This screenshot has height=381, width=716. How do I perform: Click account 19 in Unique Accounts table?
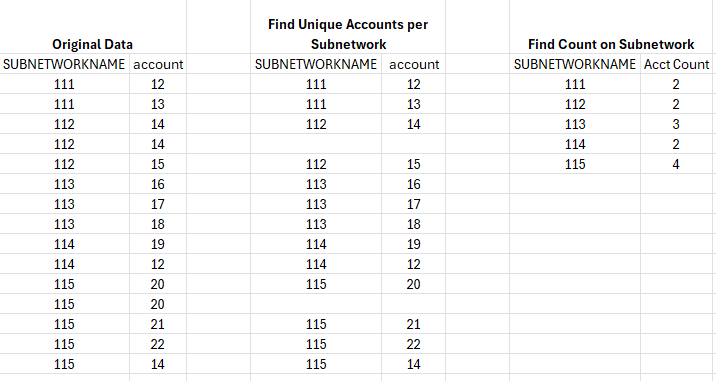click(414, 244)
